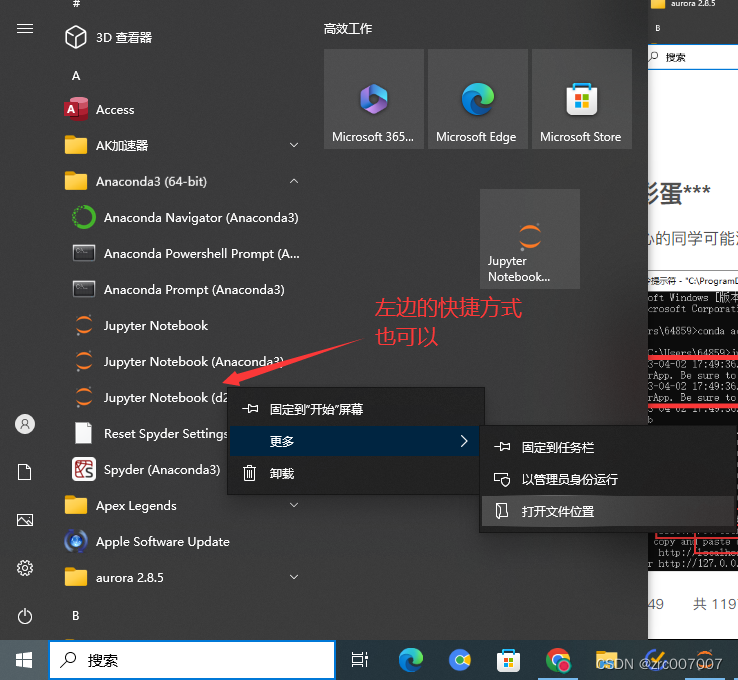Select 打开文件位置 in the submenu
The height and width of the screenshot is (680, 738).
pyautogui.click(x=608, y=511)
